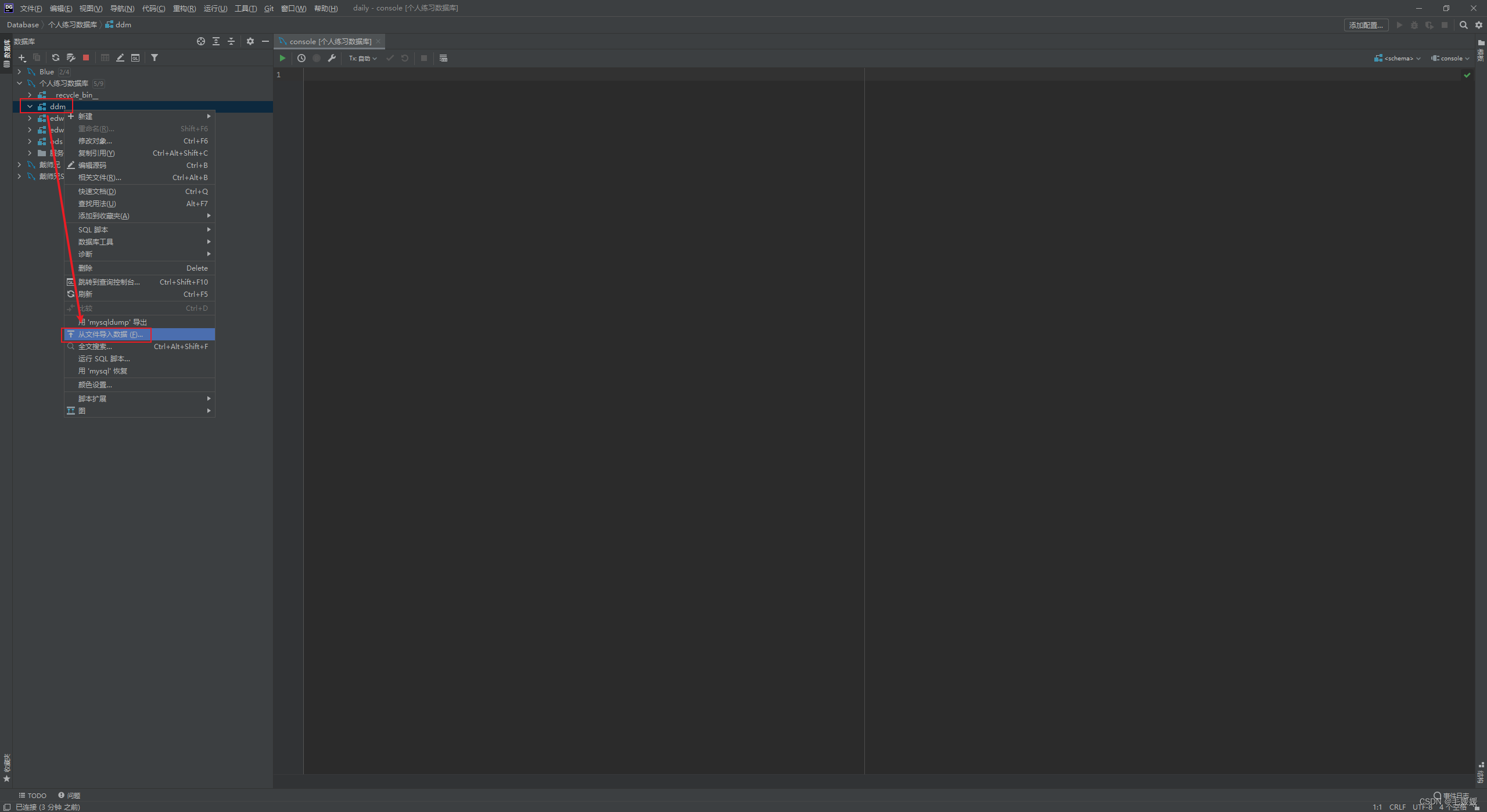
Task: Collapse the ddm schema node
Action: (x=30, y=106)
